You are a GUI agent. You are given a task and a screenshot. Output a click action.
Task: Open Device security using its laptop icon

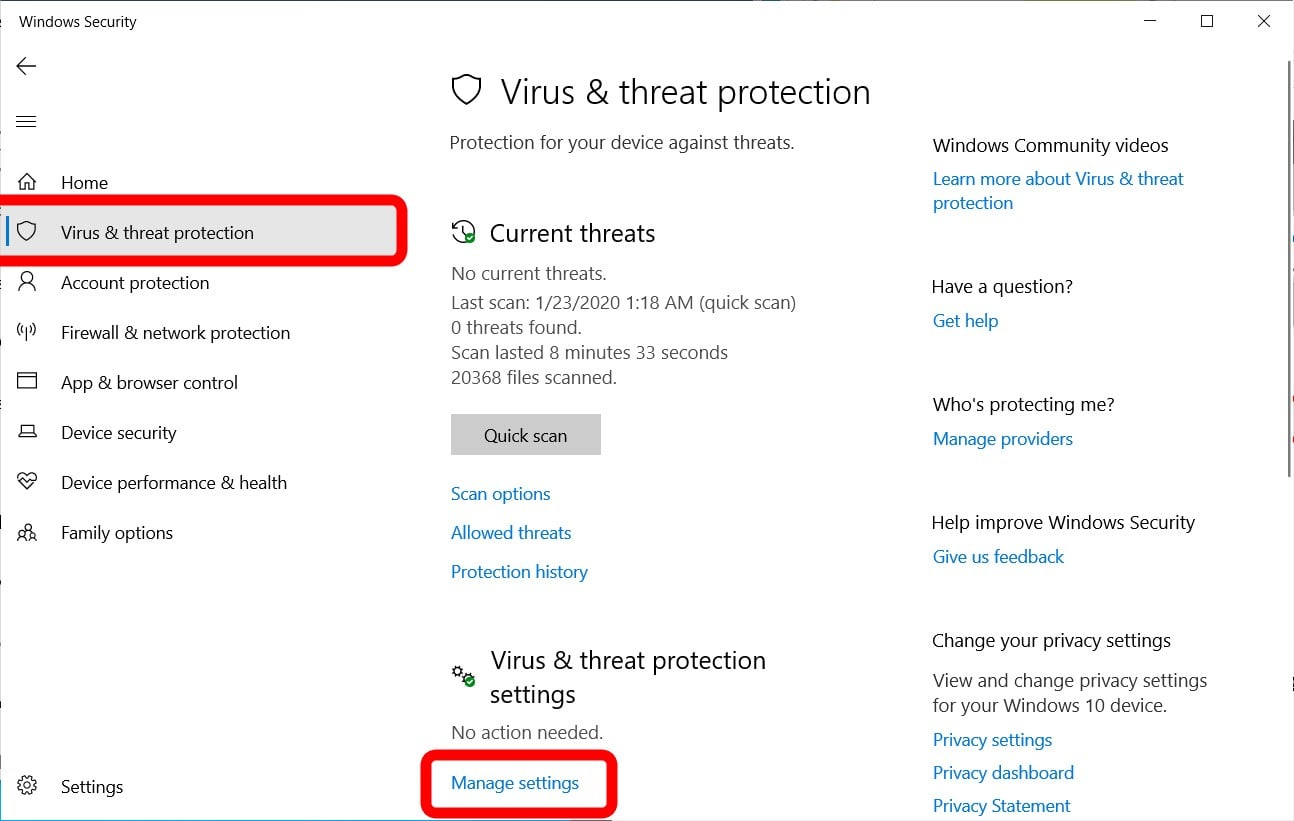(x=28, y=432)
